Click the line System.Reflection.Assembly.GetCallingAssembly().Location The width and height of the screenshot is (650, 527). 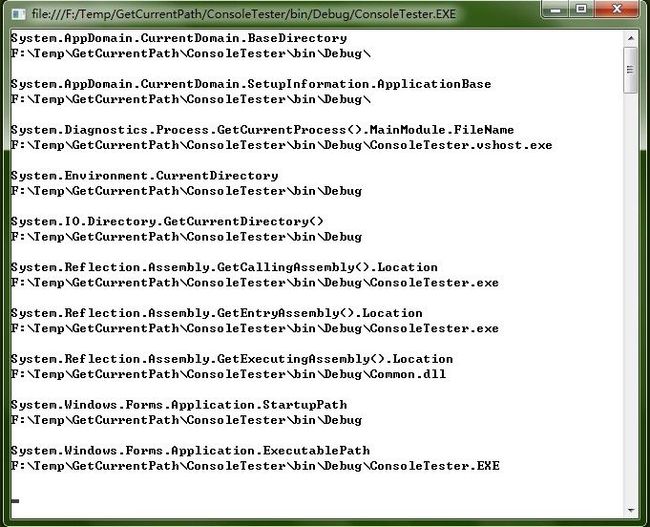coord(224,267)
